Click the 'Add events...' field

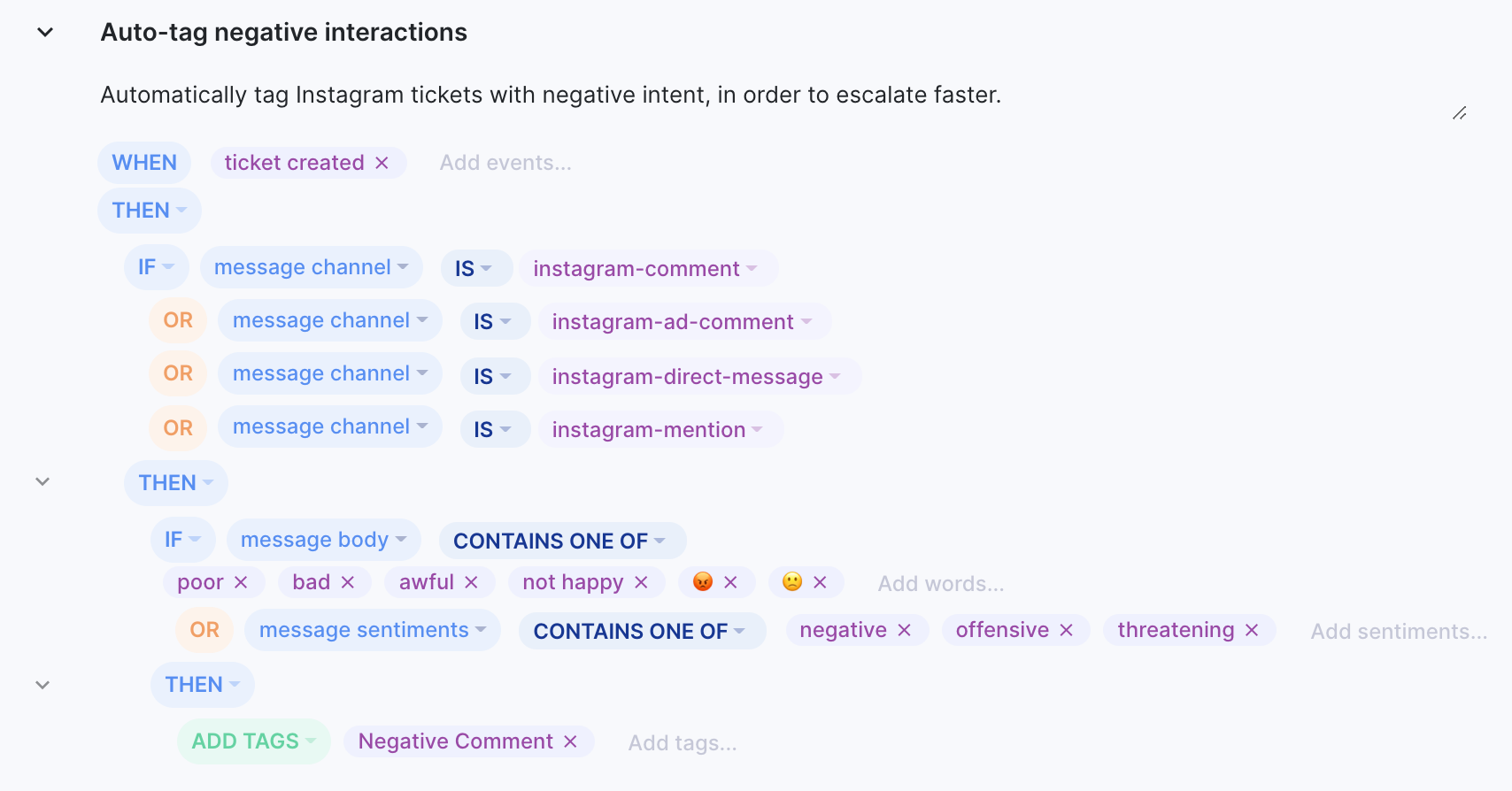click(505, 163)
